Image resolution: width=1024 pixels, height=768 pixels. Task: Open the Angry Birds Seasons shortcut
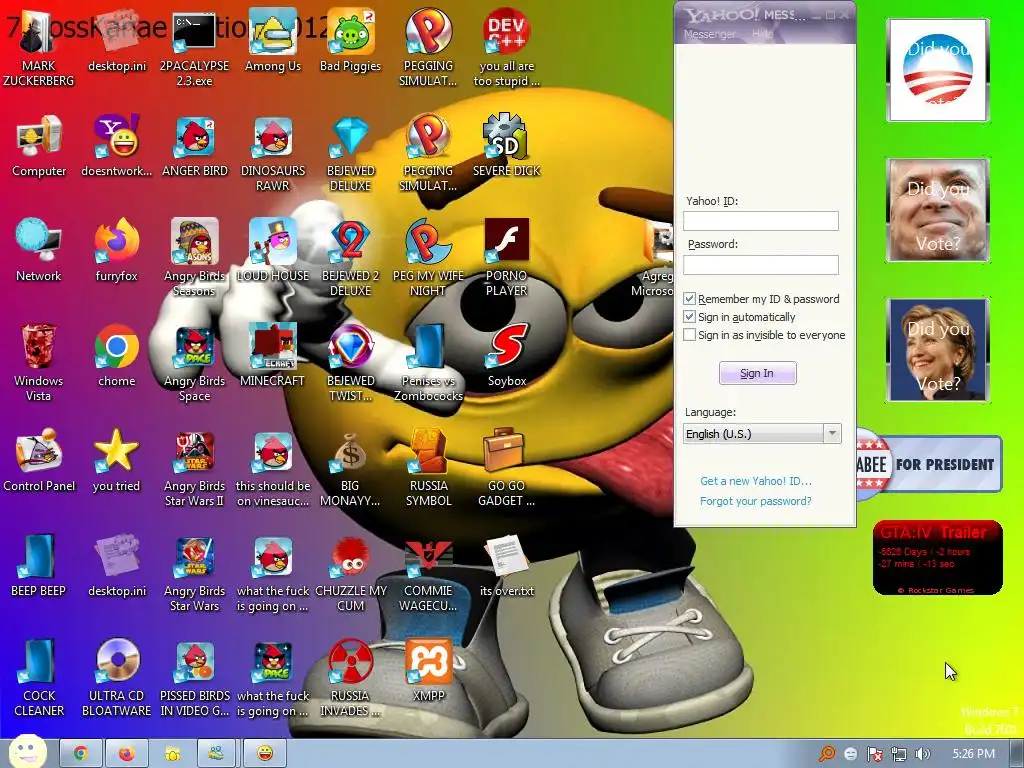(x=194, y=257)
